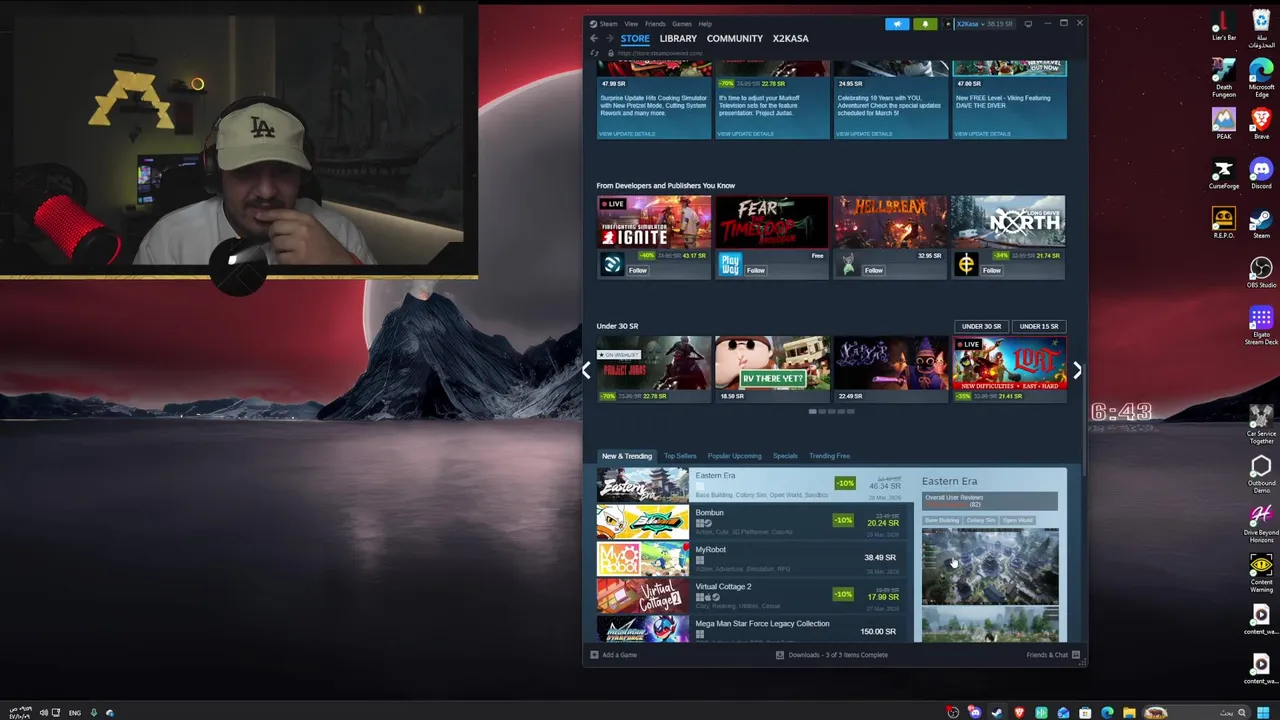Open Microsoft Edge desktop shortcut
Image resolution: width=1280 pixels, height=720 pixels.
[x=1261, y=76]
